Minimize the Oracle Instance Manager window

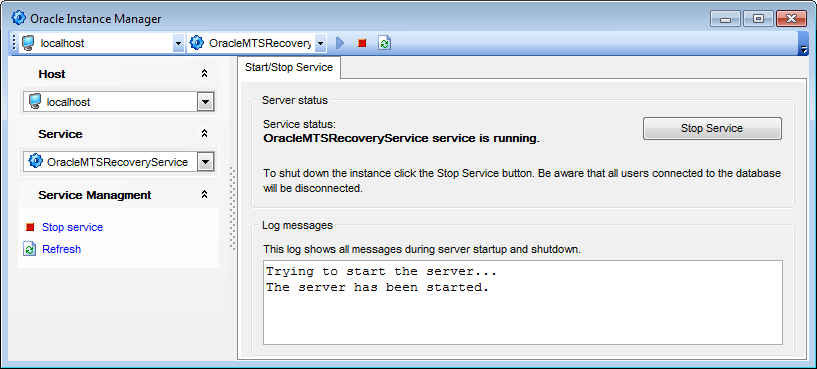pos(725,19)
